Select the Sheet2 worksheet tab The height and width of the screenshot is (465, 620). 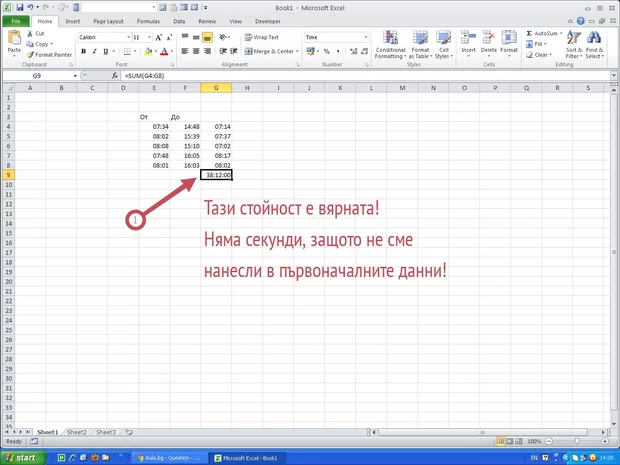tap(77, 432)
